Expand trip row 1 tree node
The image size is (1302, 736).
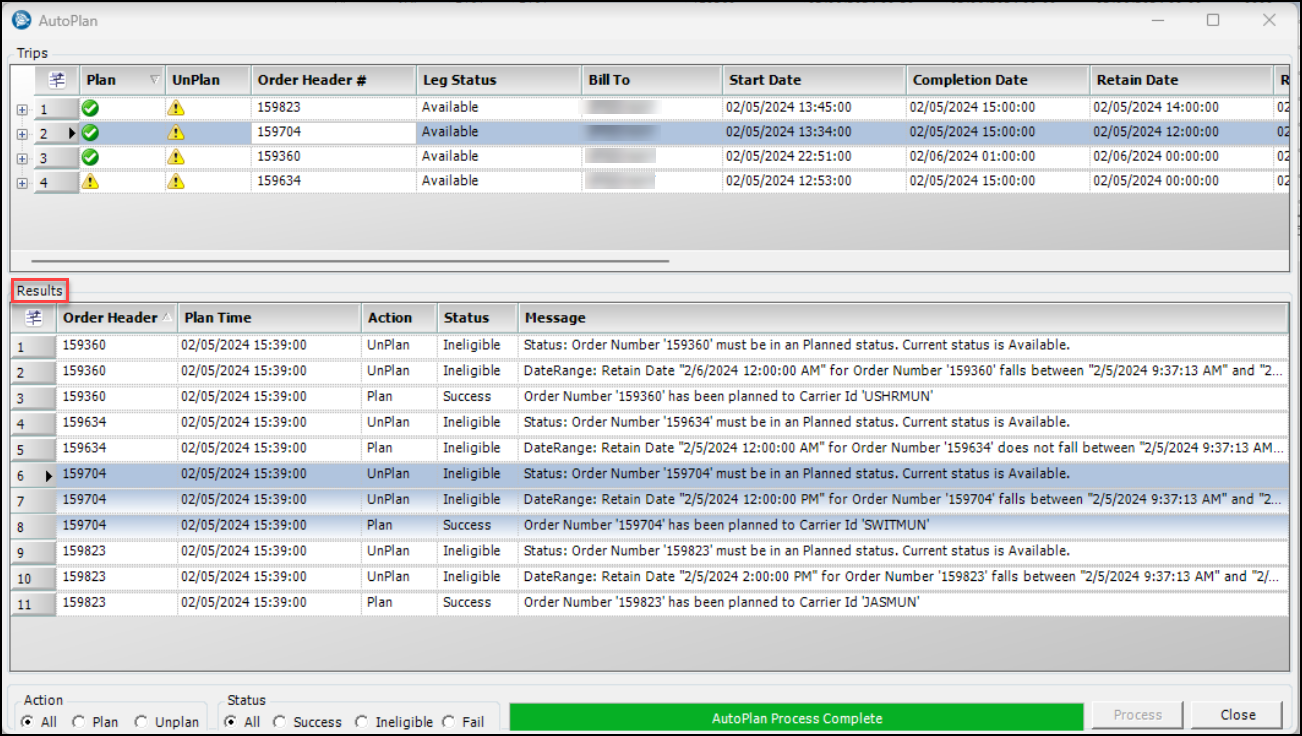[x=22, y=110]
